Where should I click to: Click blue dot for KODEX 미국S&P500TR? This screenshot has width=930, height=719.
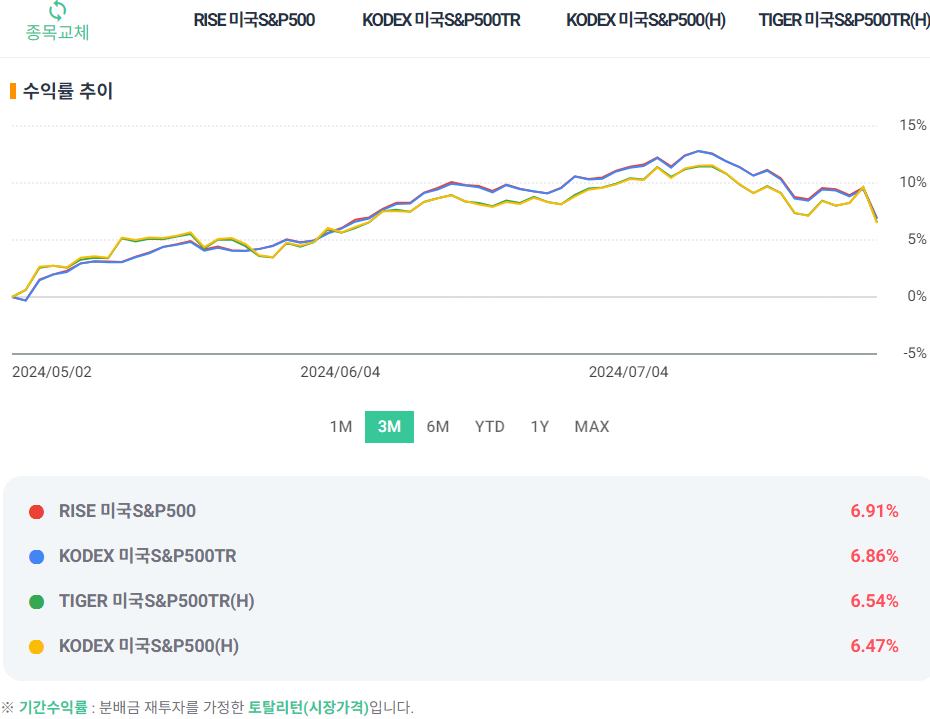click(37, 557)
